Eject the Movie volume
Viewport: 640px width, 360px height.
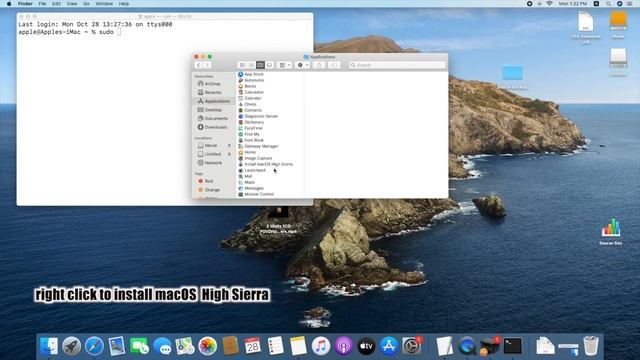pos(229,145)
